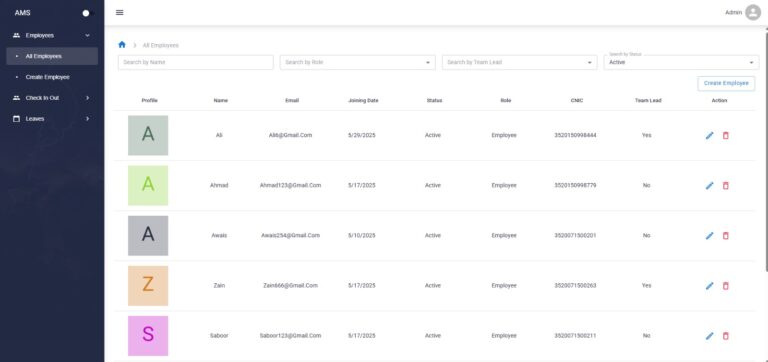Screen dimensions: 768x362
Task: Click Ahmad's green profile thumbnail
Action: (x=148, y=185)
